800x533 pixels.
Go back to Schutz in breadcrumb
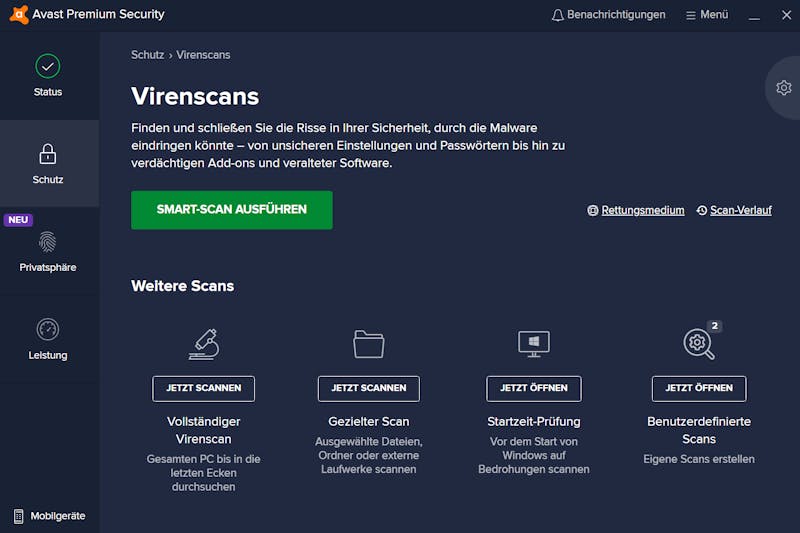pos(147,55)
